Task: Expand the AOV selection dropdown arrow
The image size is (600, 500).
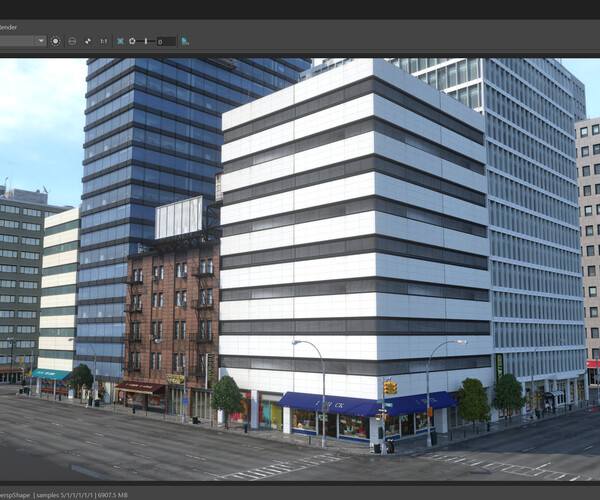Action: pyautogui.click(x=41, y=41)
